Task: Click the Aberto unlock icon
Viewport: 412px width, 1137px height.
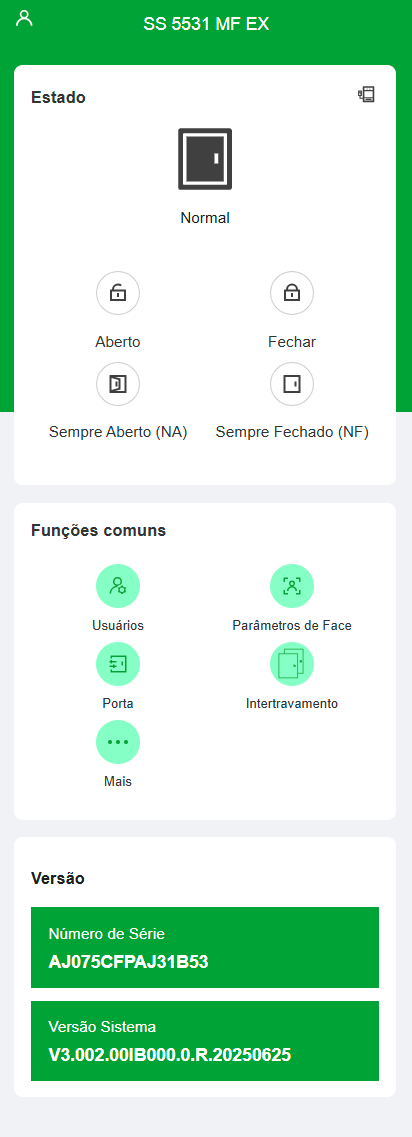Action: click(118, 293)
